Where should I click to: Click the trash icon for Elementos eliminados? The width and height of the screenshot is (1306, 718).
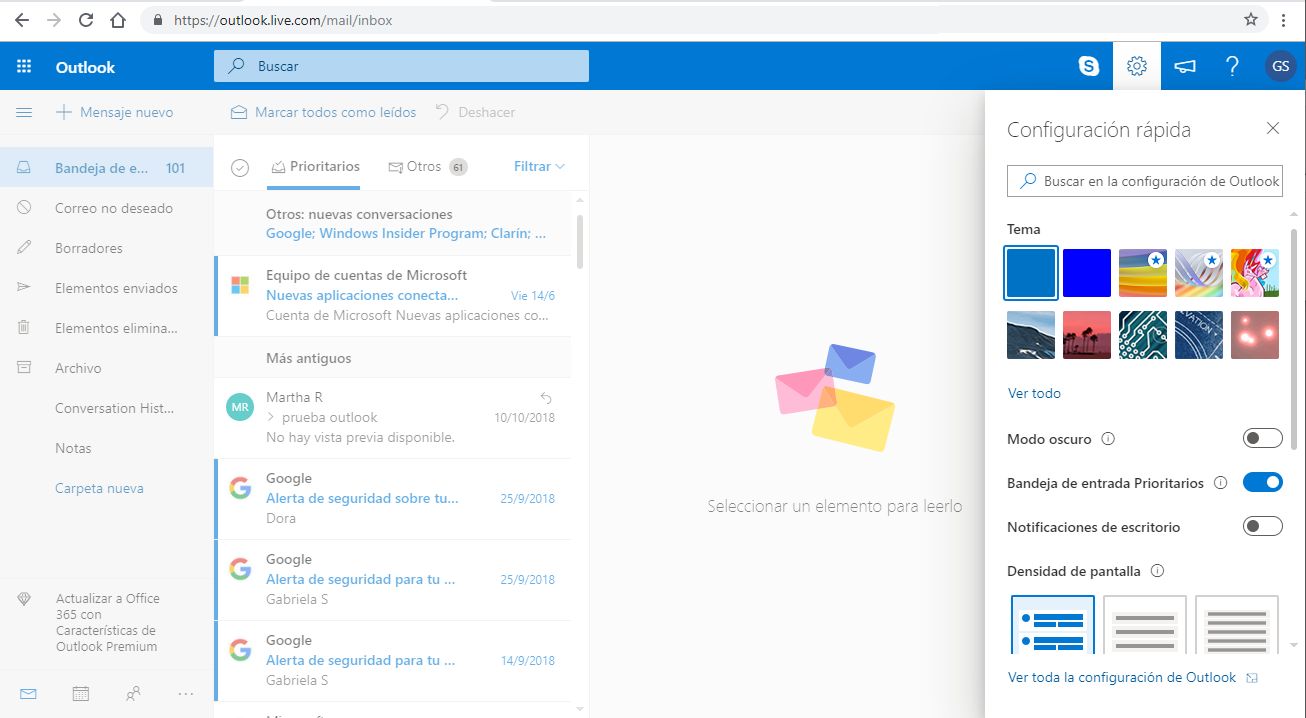coord(24,328)
